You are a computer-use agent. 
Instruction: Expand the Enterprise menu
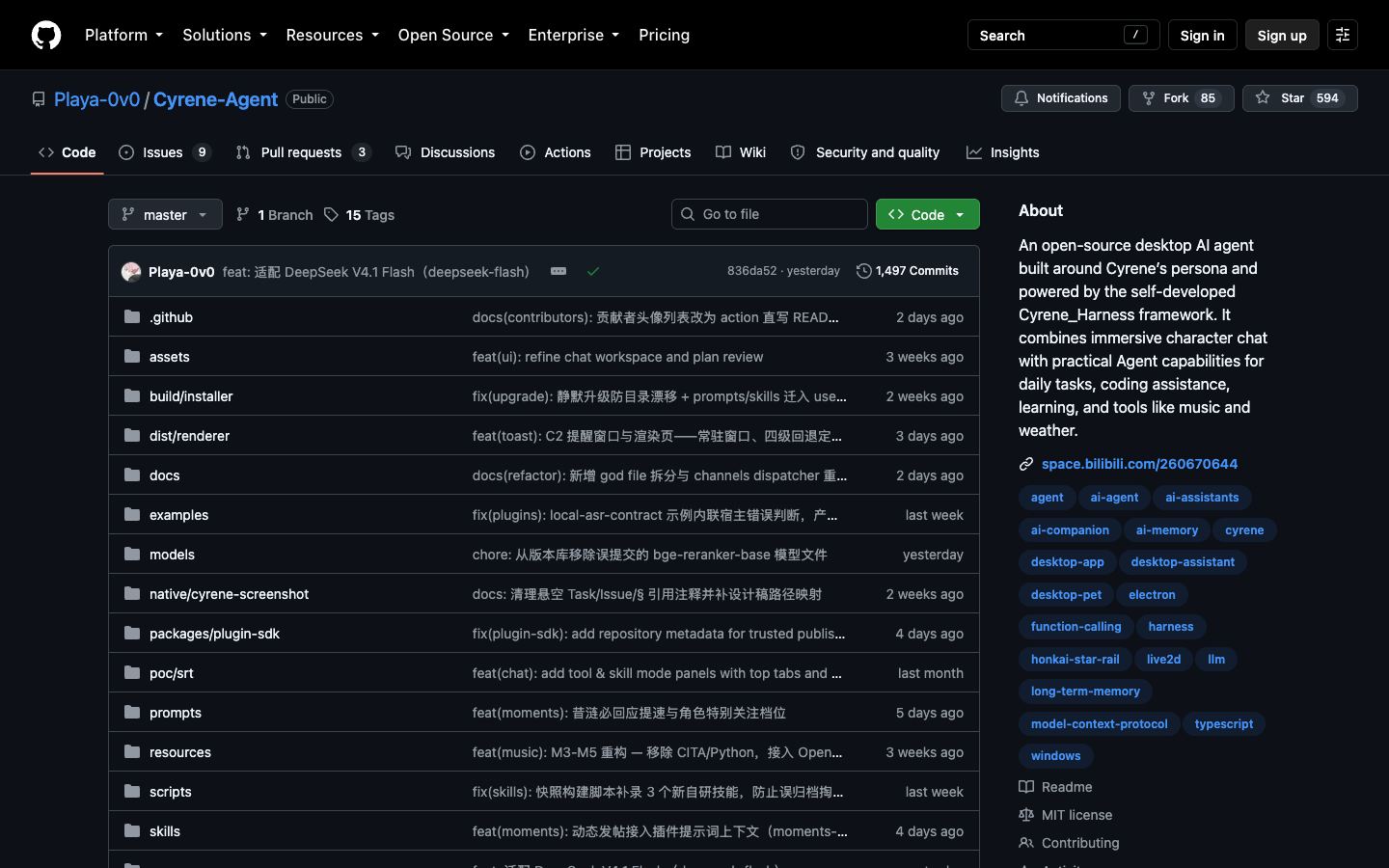[x=574, y=35]
